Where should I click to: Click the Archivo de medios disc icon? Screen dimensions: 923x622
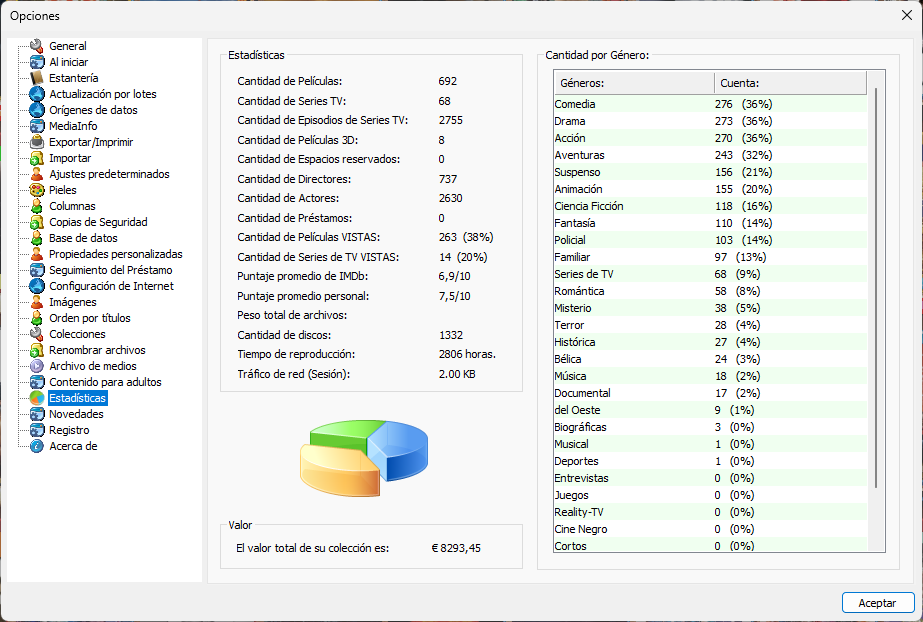tap(37, 366)
